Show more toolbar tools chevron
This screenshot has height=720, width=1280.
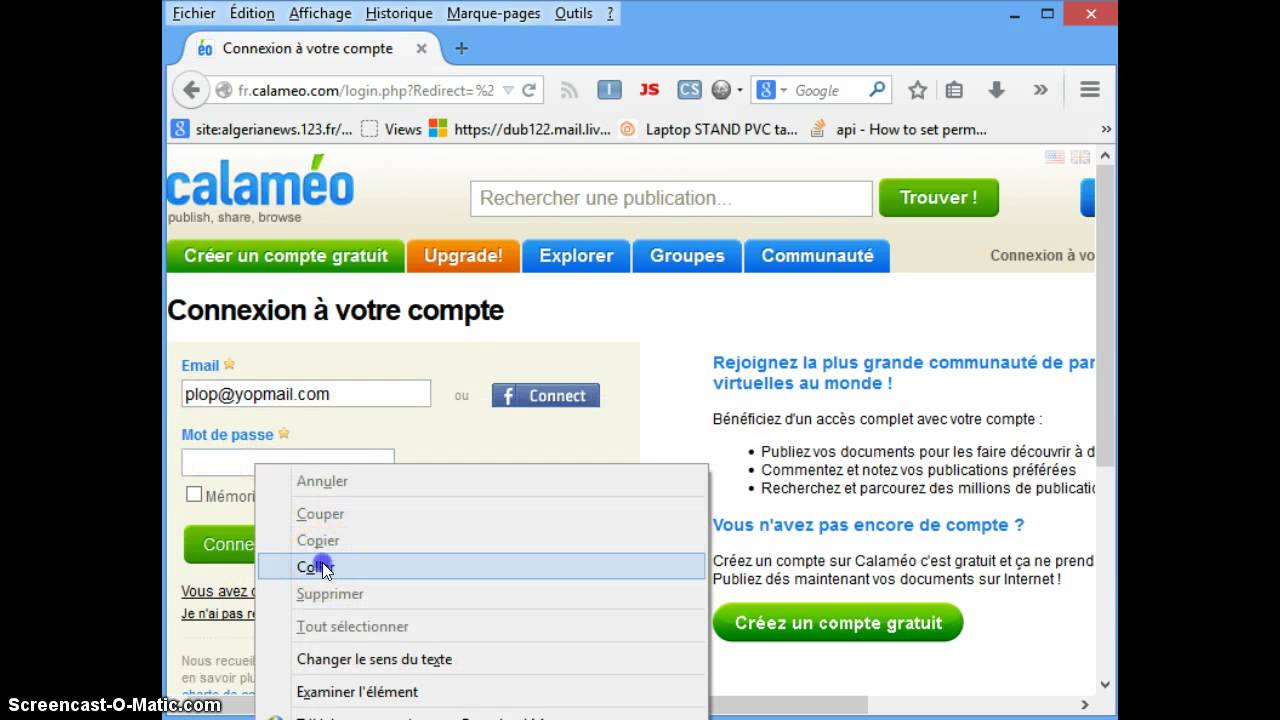(x=1040, y=90)
